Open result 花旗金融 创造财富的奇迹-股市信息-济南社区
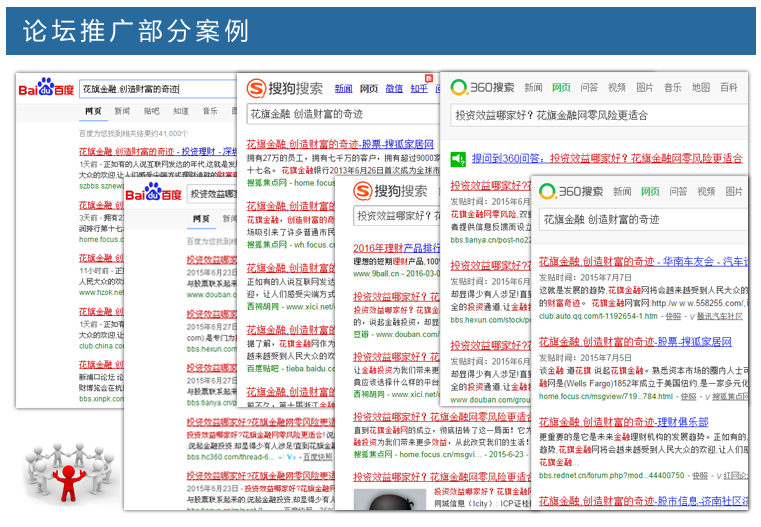 pos(643,501)
